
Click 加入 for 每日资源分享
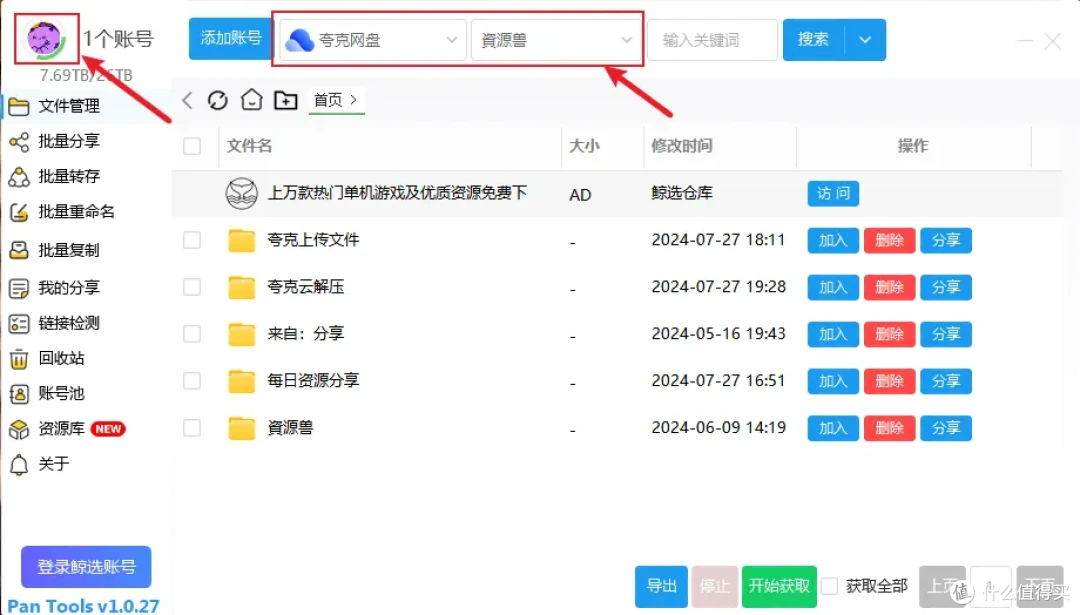tap(833, 381)
